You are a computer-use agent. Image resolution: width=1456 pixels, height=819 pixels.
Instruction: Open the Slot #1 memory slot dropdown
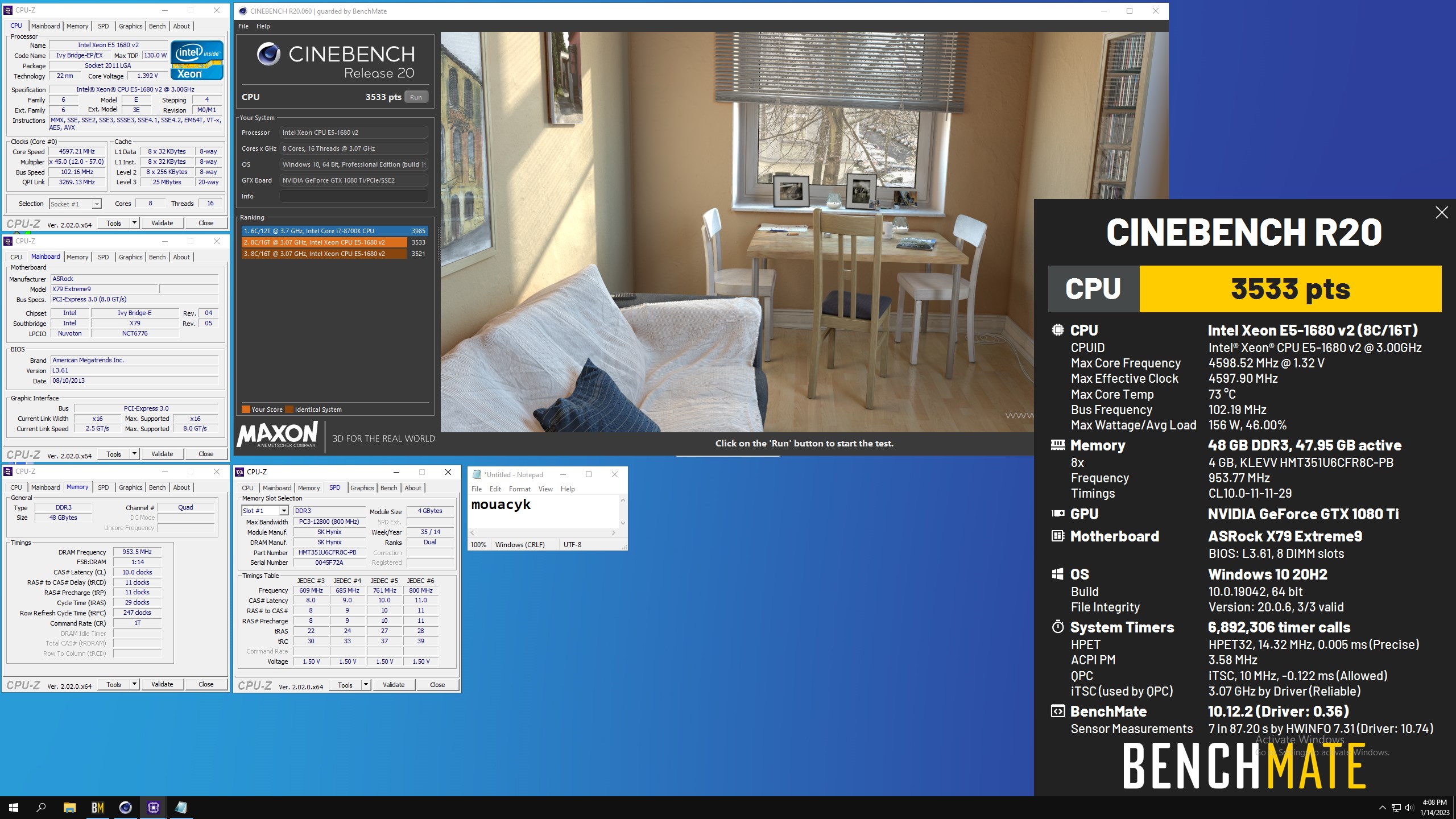pos(265,511)
